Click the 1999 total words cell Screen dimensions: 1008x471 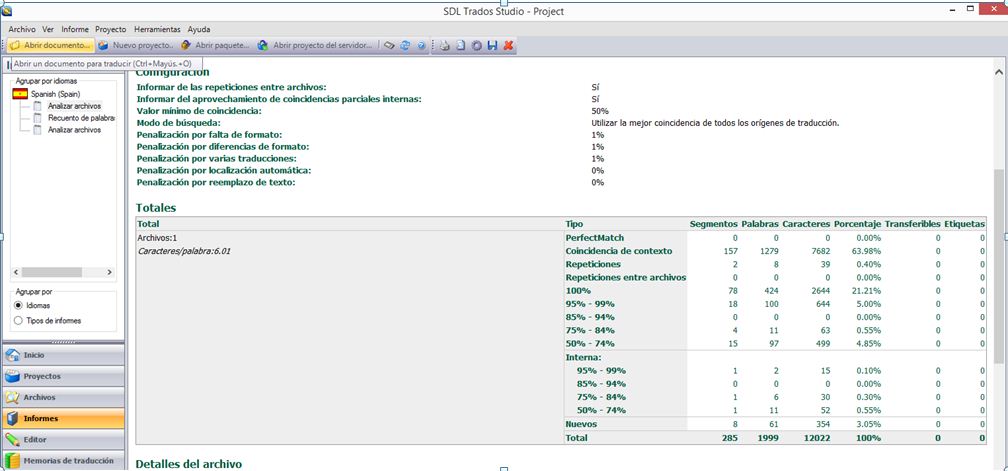(x=768, y=438)
